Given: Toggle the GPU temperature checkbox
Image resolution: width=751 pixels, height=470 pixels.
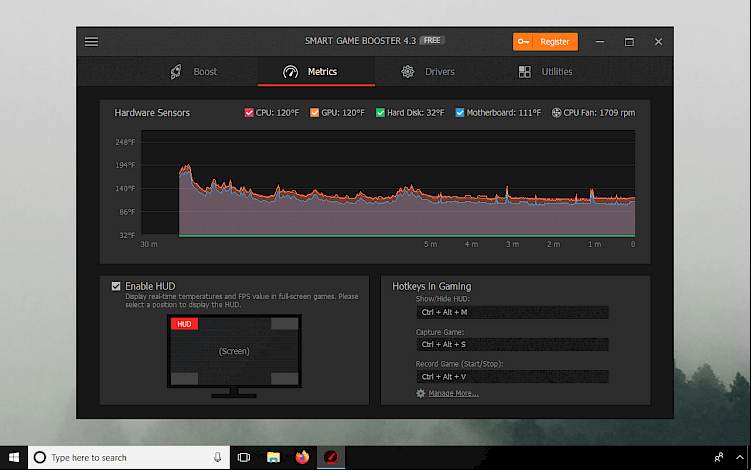Looking at the screenshot, I should pyautogui.click(x=314, y=113).
